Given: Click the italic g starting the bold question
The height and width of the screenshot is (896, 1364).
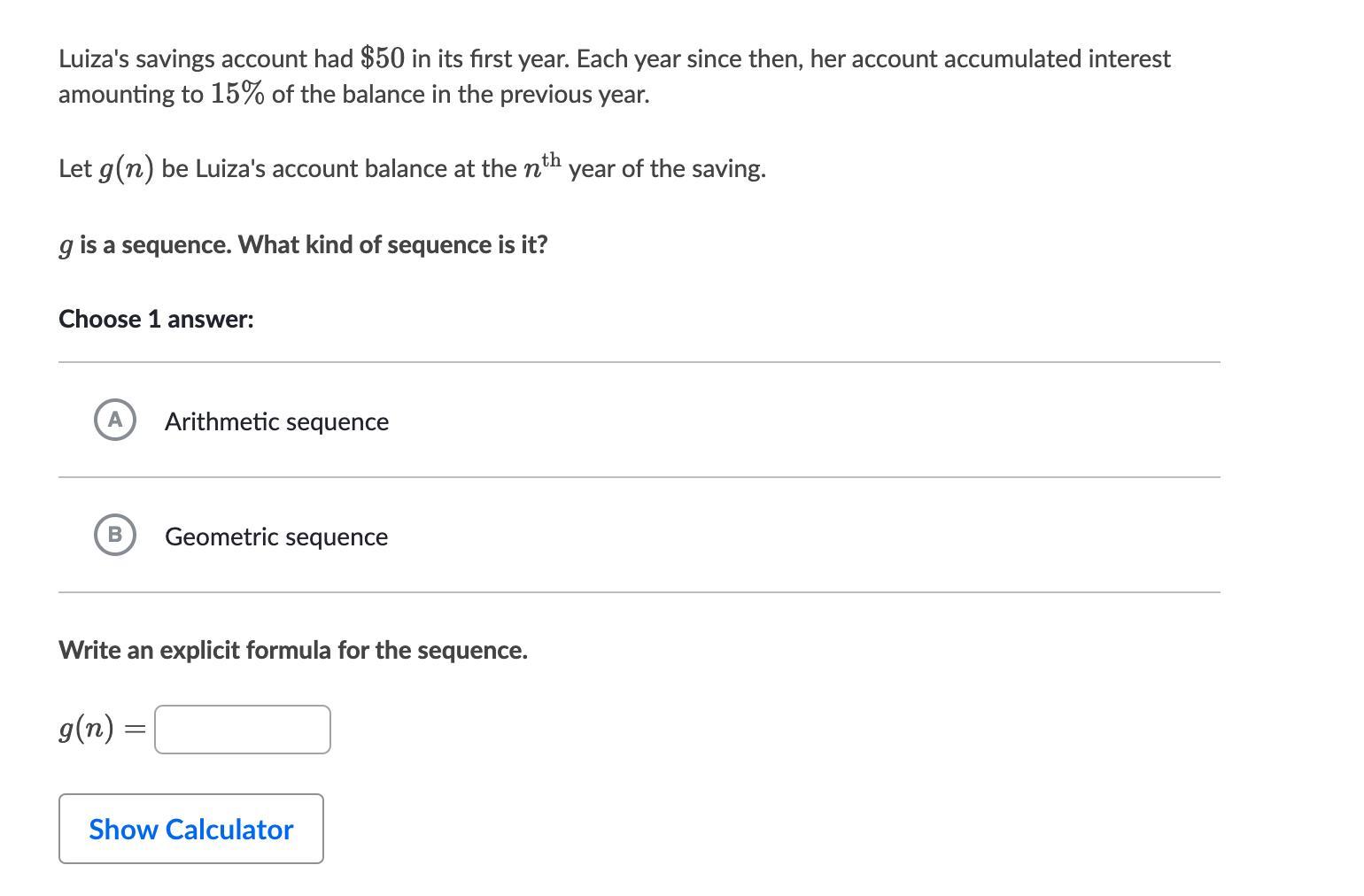Looking at the screenshot, I should 66,246.
